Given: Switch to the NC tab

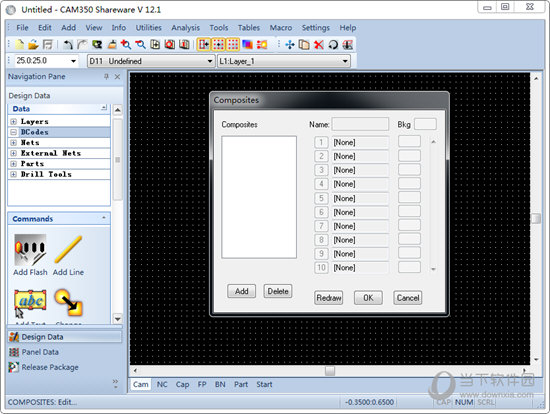Looking at the screenshot, I should tap(162, 385).
